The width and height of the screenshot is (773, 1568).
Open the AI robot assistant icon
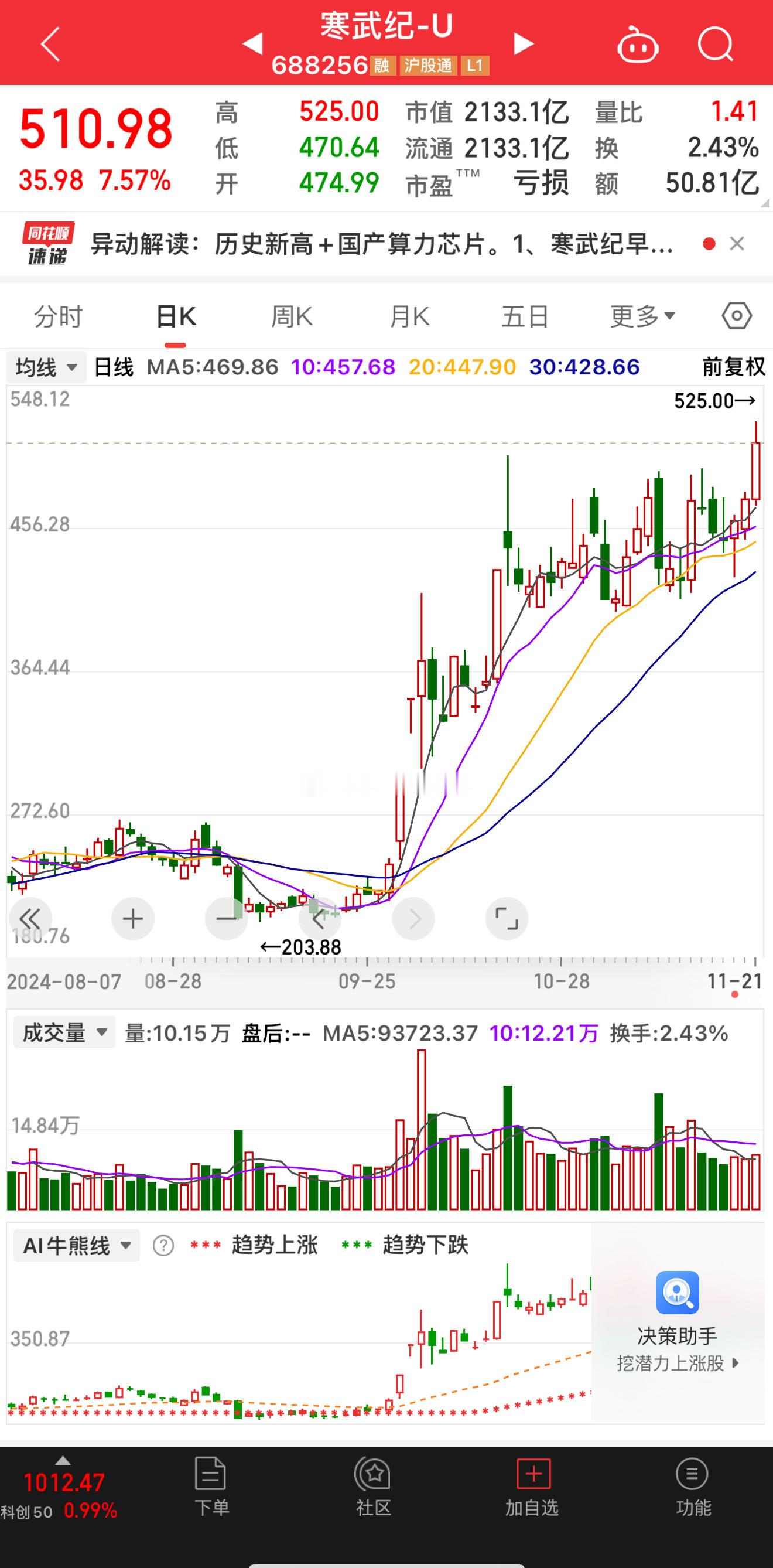(x=637, y=44)
